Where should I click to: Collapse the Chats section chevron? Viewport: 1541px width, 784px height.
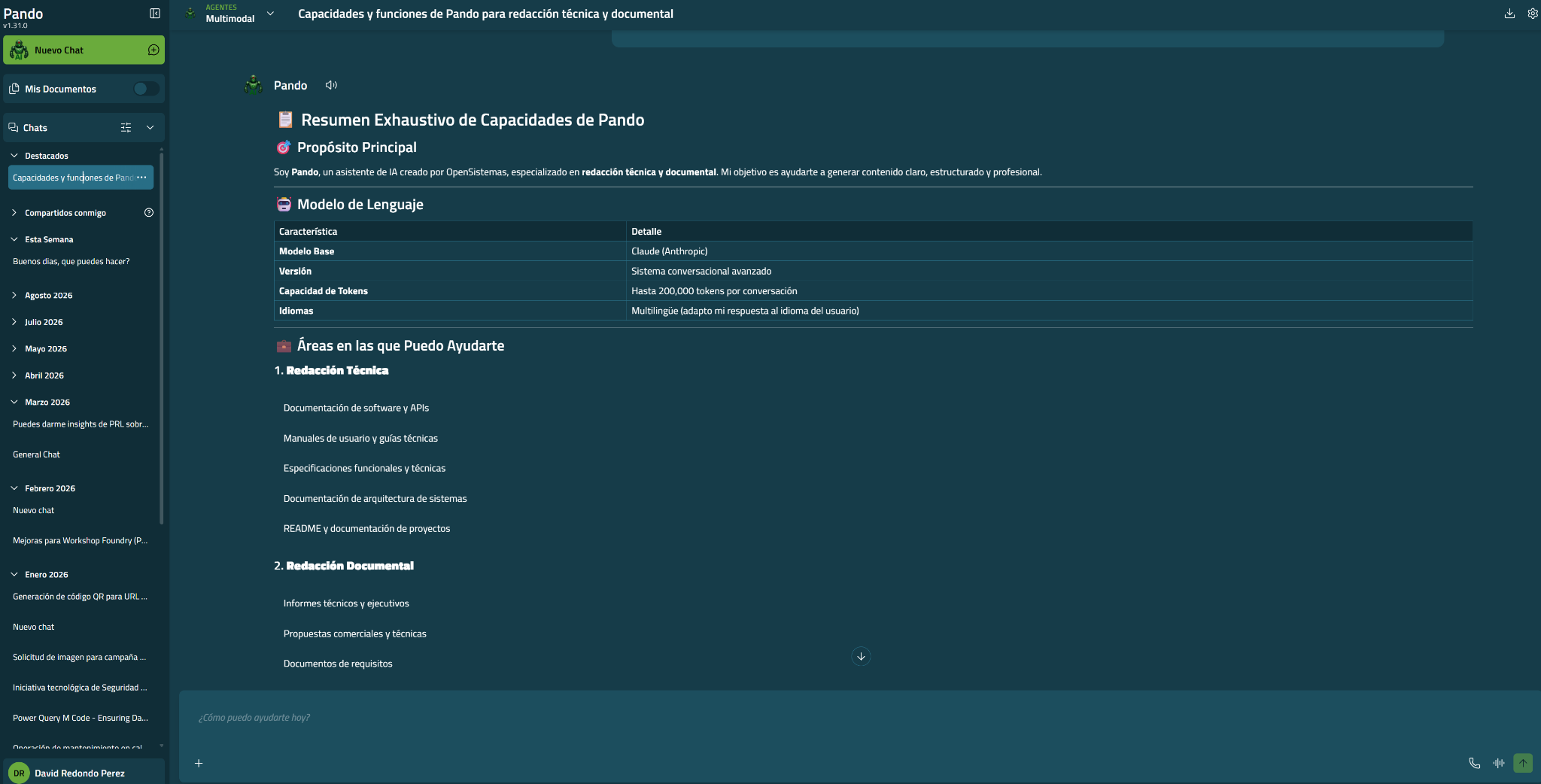point(150,128)
